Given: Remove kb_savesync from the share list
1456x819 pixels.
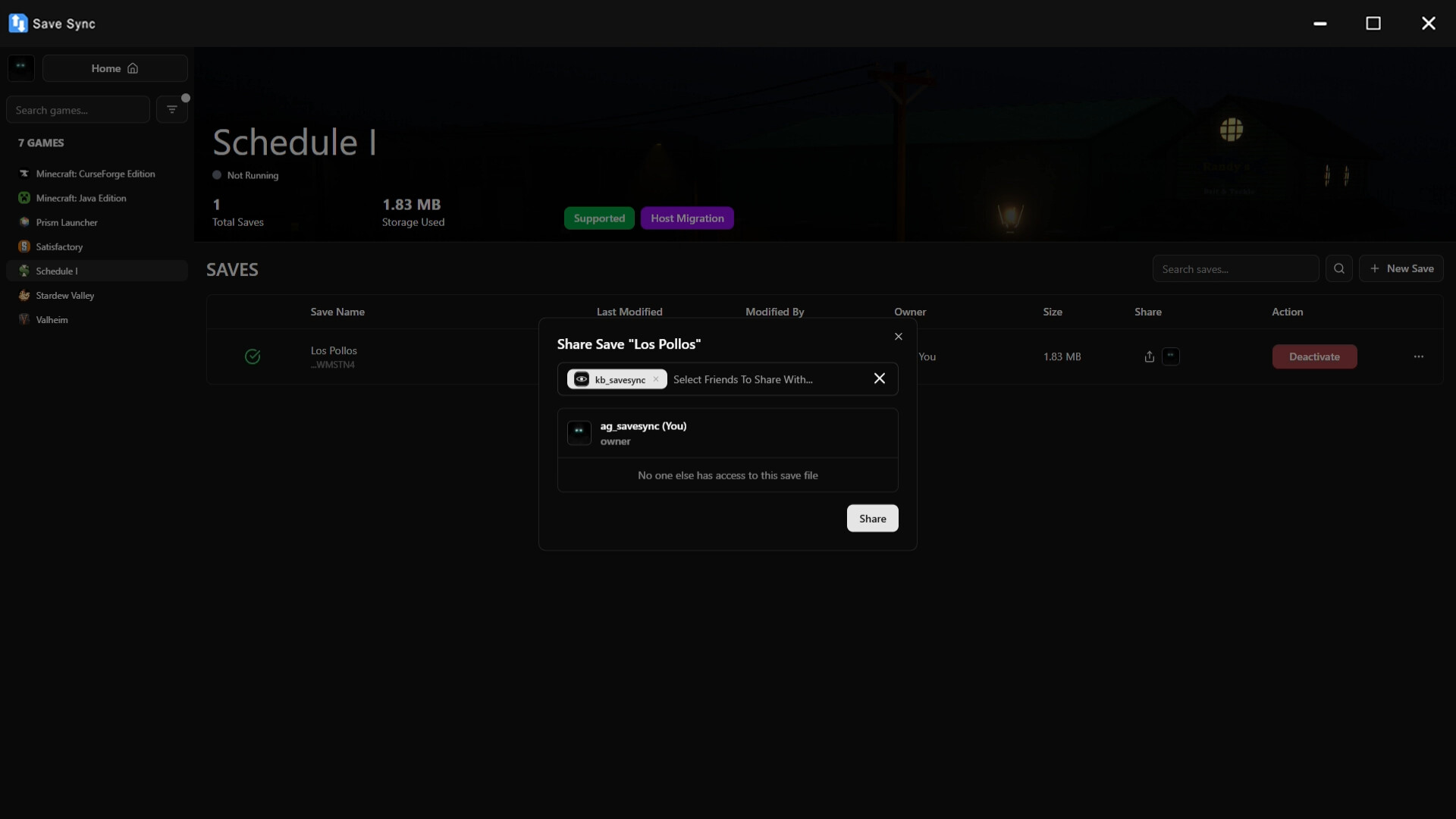Looking at the screenshot, I should click(x=655, y=379).
